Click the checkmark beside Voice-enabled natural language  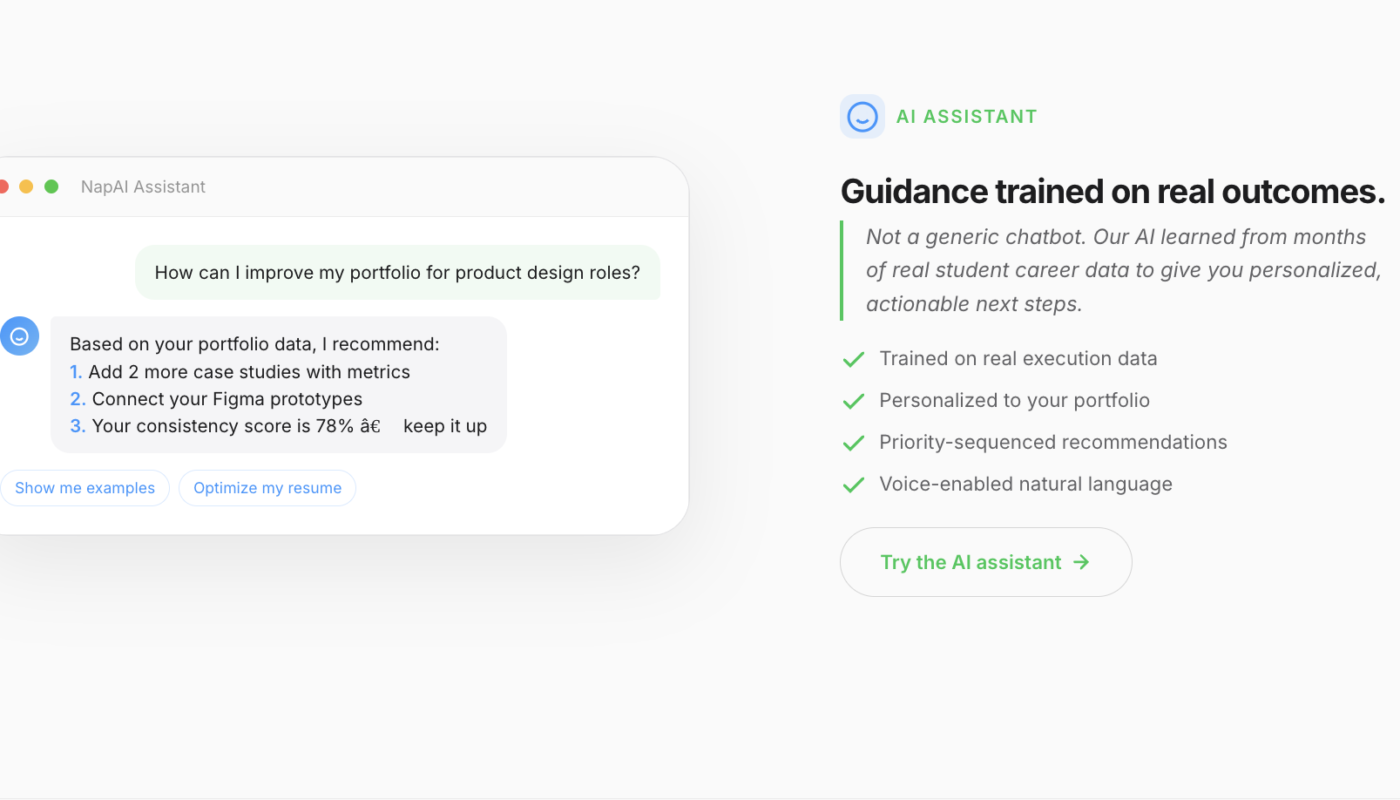click(x=853, y=485)
